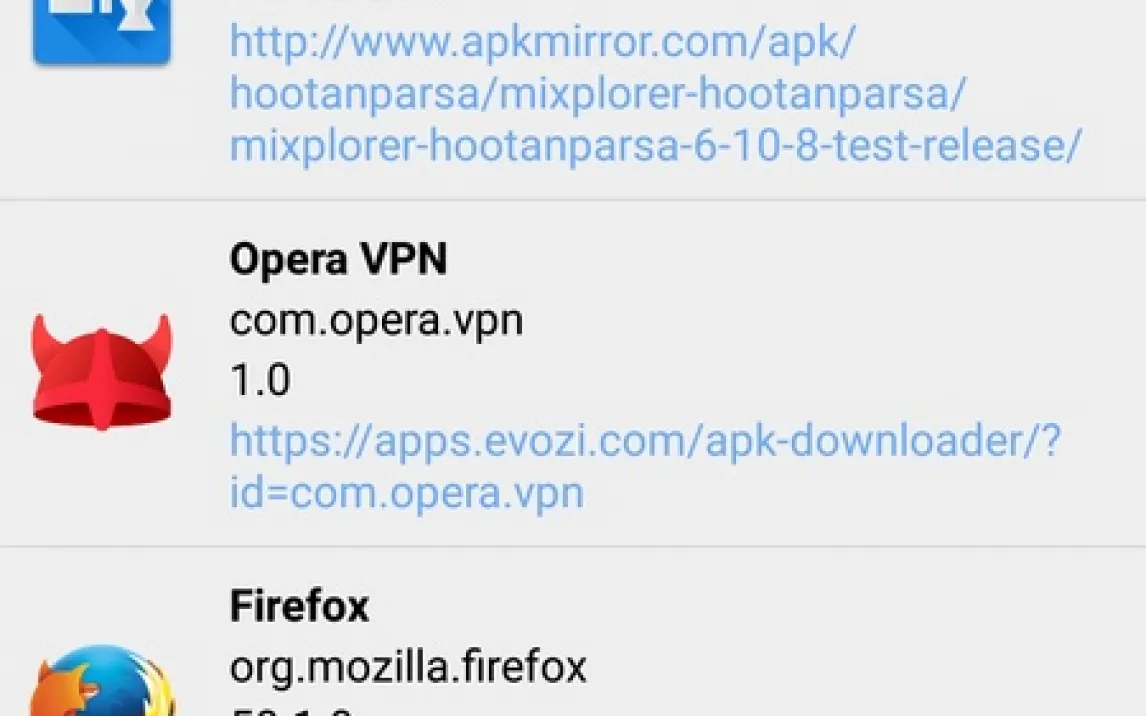Click the id=com.opera.vpn link text

(407, 494)
